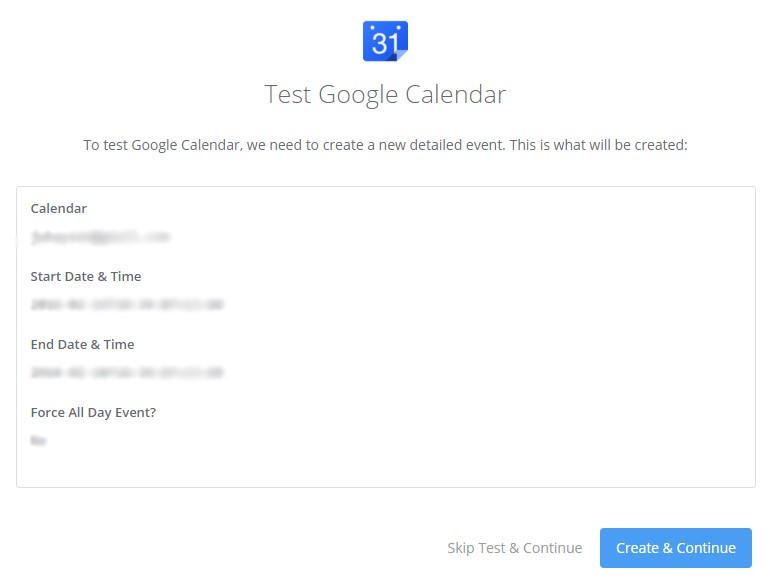Click the Start Date & Time label
Viewport: 770px width, 580px height.
click(85, 276)
